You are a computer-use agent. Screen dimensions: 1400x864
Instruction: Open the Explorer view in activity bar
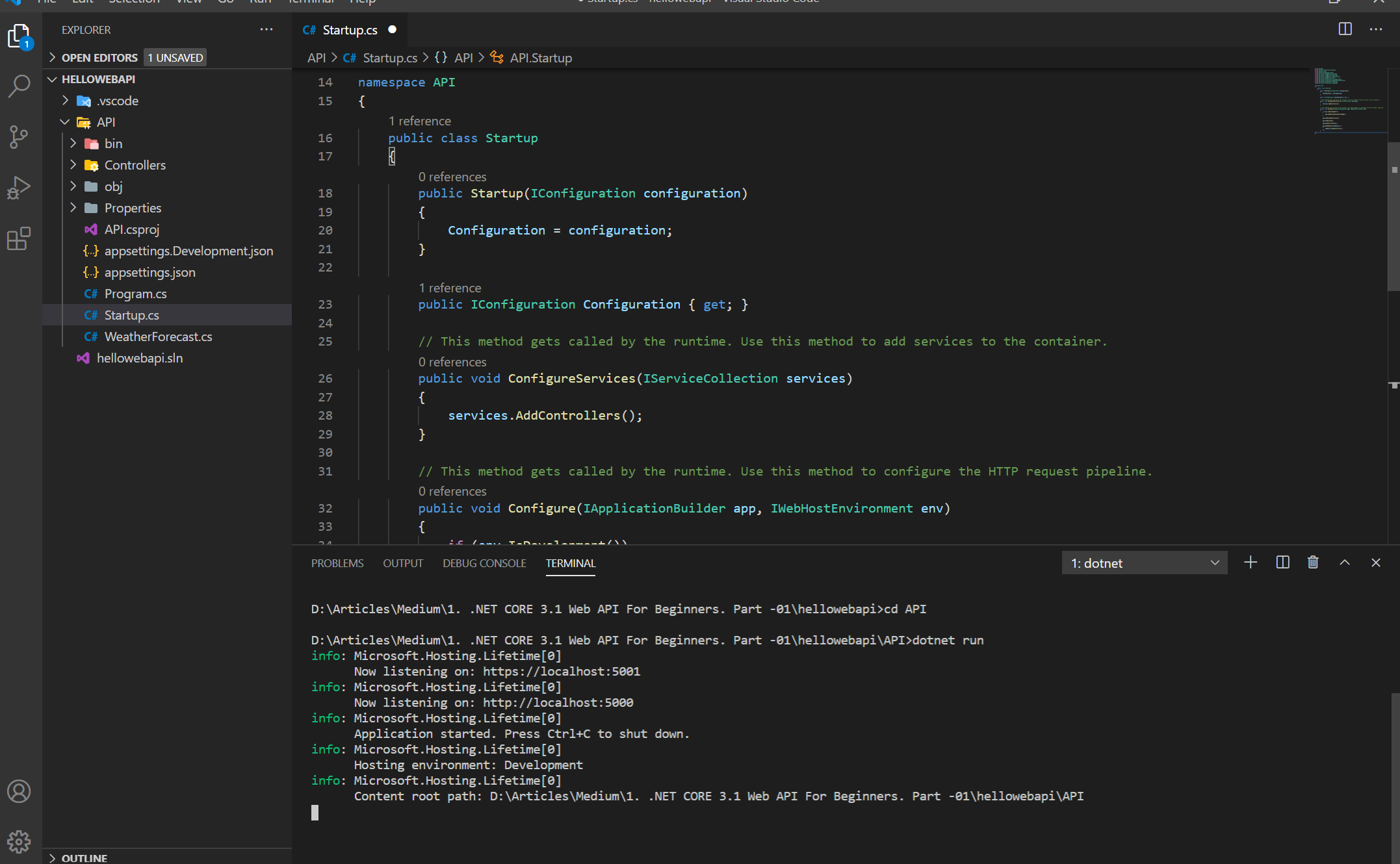(19, 36)
